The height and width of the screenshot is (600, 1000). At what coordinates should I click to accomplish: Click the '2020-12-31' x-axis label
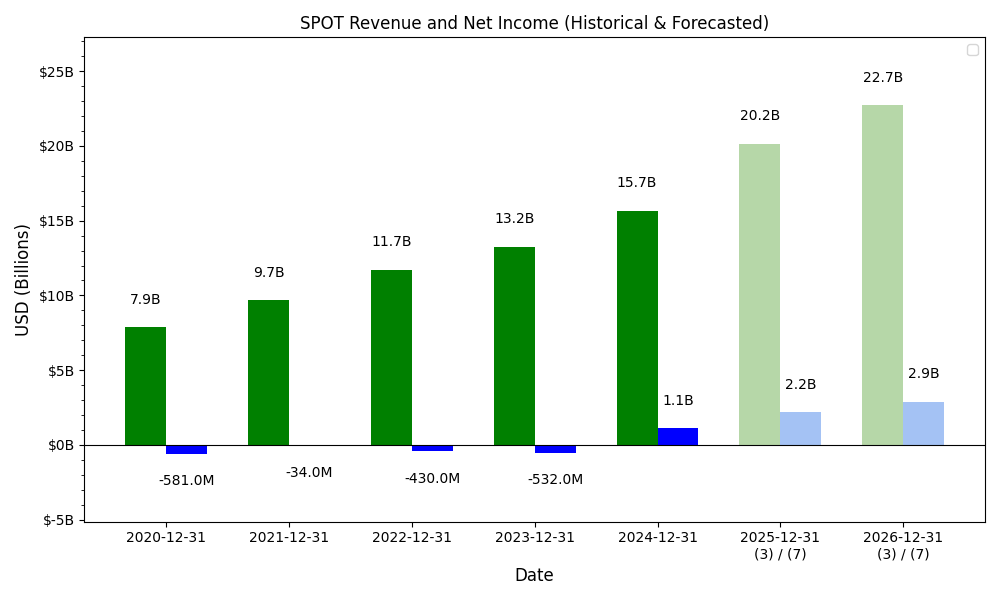pyautogui.click(x=166, y=538)
